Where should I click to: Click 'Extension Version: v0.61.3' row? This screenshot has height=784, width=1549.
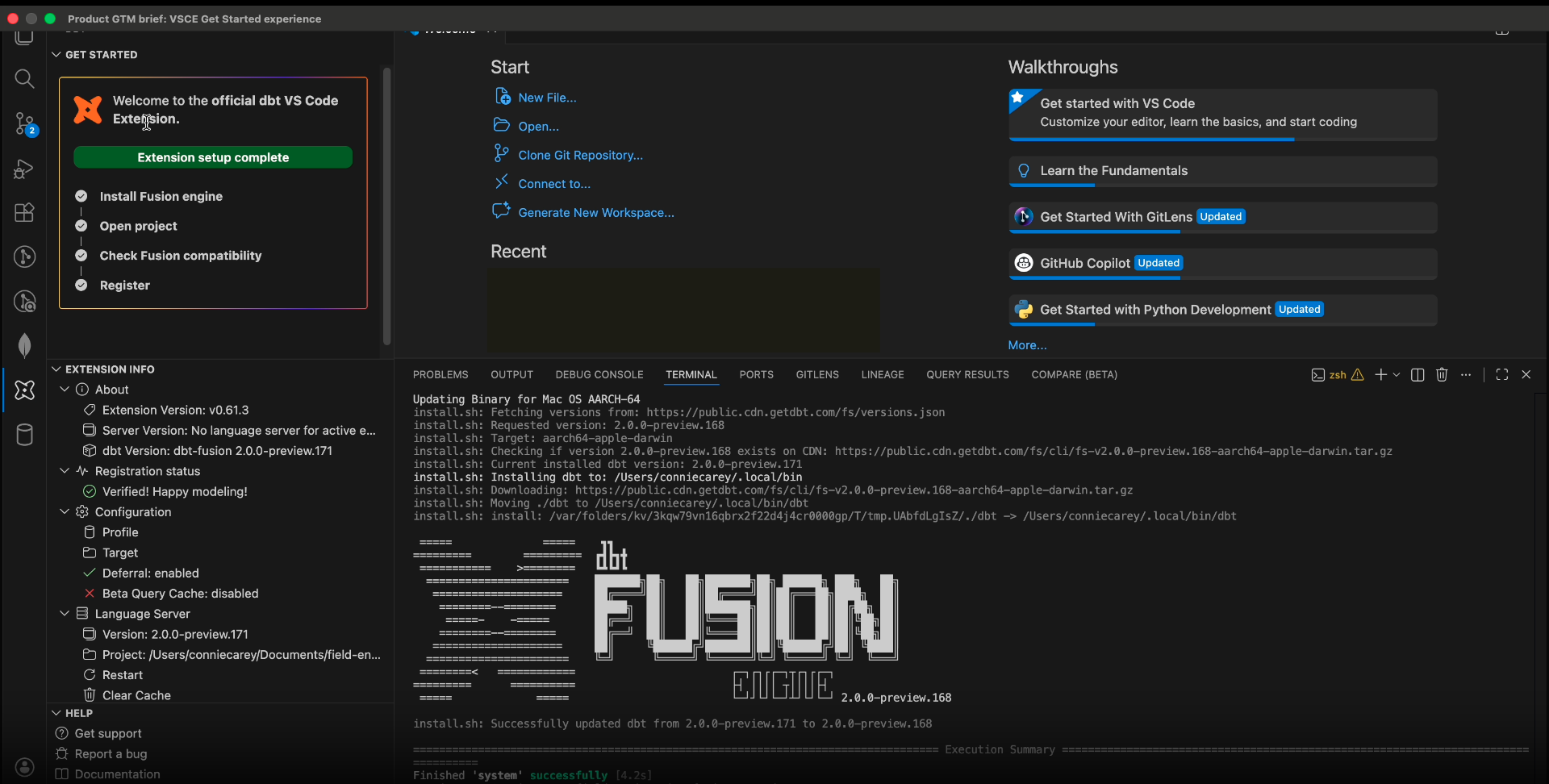[220, 410]
